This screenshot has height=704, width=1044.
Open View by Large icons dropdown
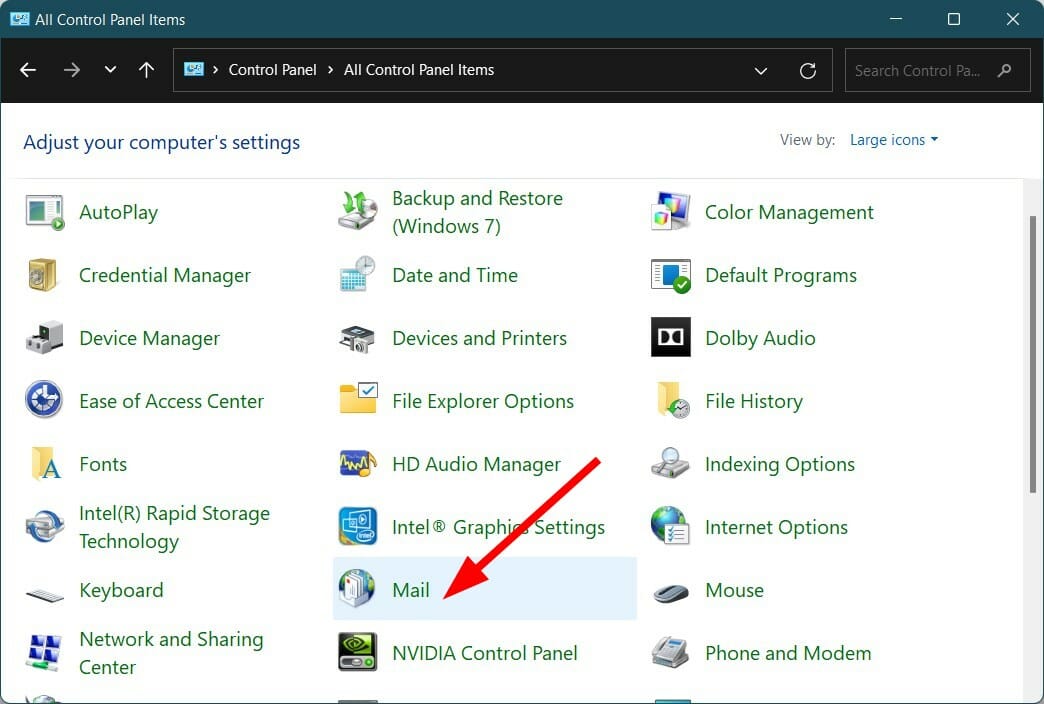(894, 140)
